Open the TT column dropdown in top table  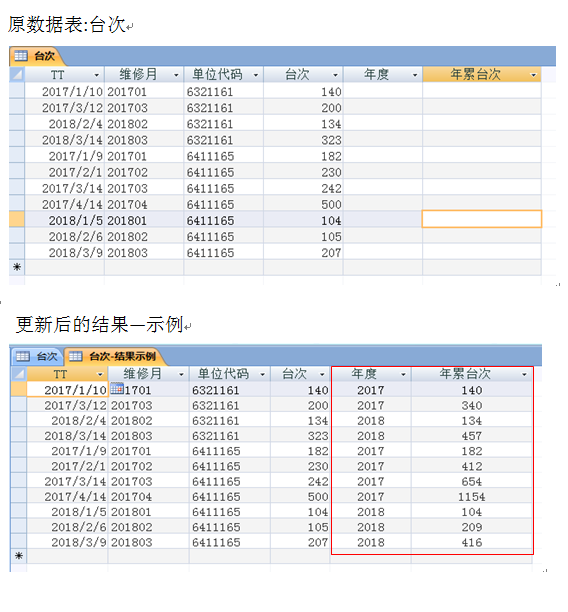pos(96,75)
